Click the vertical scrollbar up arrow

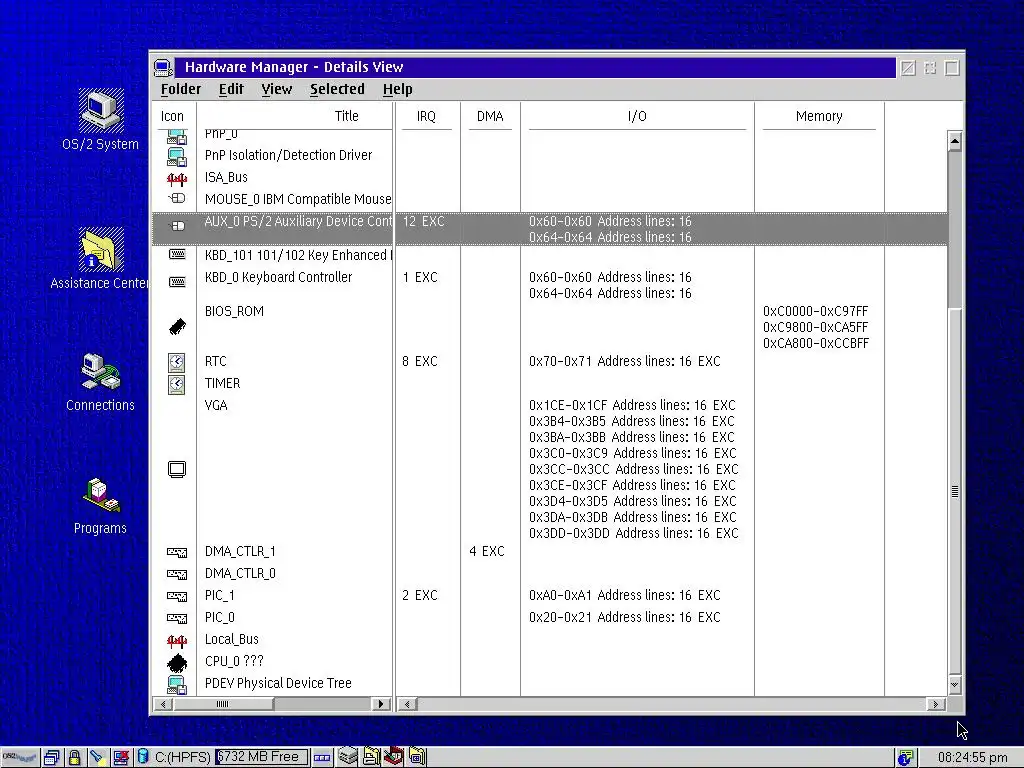955,141
